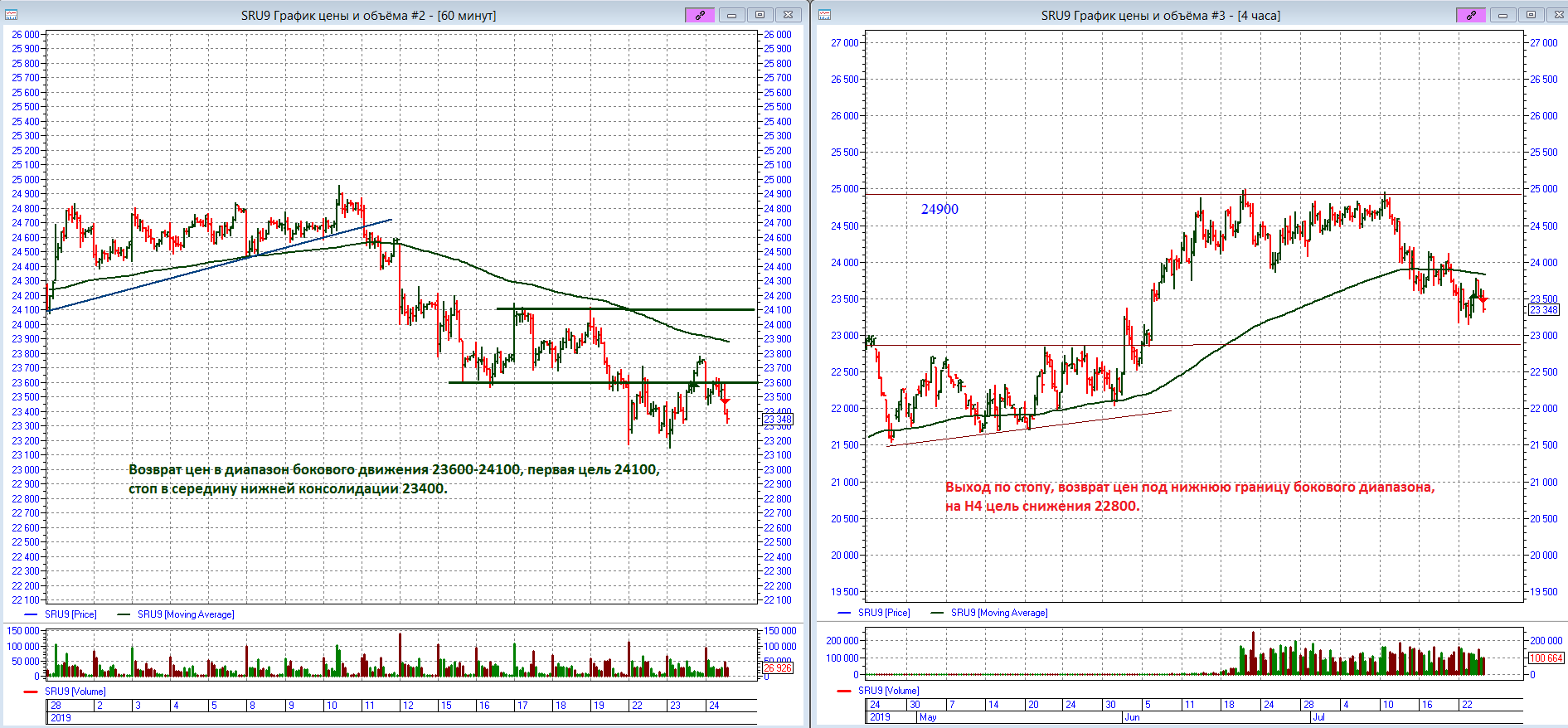Maximize the 60-minute chart window

click(x=760, y=15)
